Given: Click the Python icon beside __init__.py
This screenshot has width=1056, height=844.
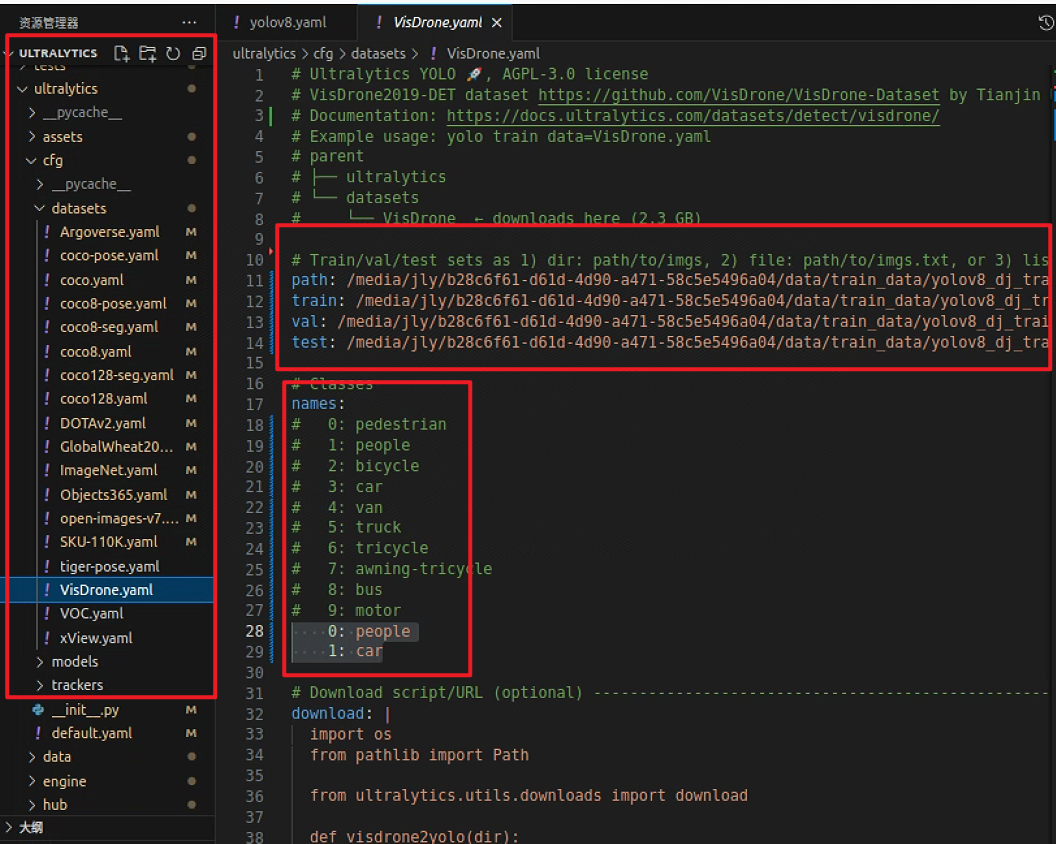Looking at the screenshot, I should coord(38,710).
